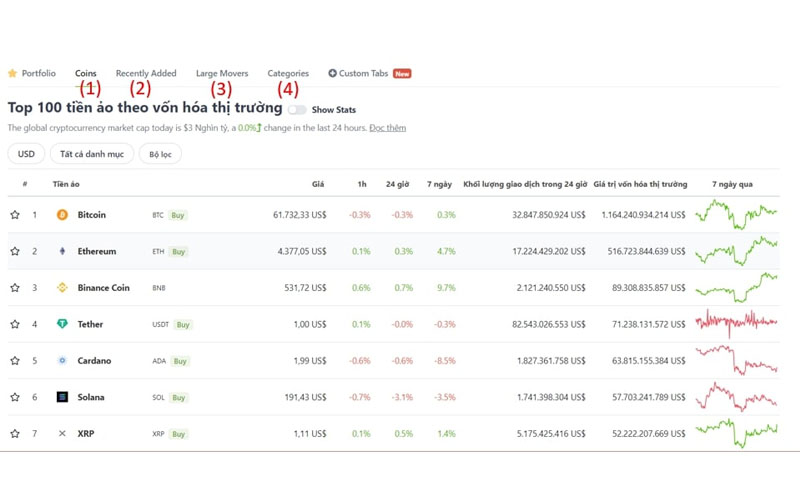800x504 pixels.
Task: Open Custom Tabs
Action: pyautogui.click(x=363, y=73)
